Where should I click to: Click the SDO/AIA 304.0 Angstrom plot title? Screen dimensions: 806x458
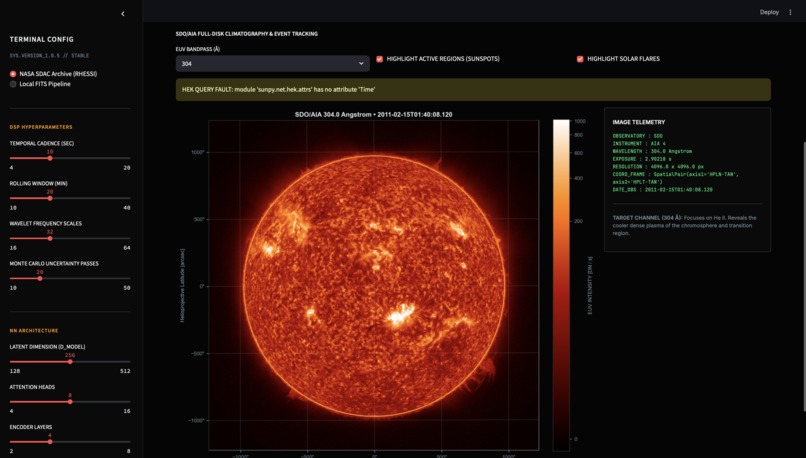click(374, 115)
